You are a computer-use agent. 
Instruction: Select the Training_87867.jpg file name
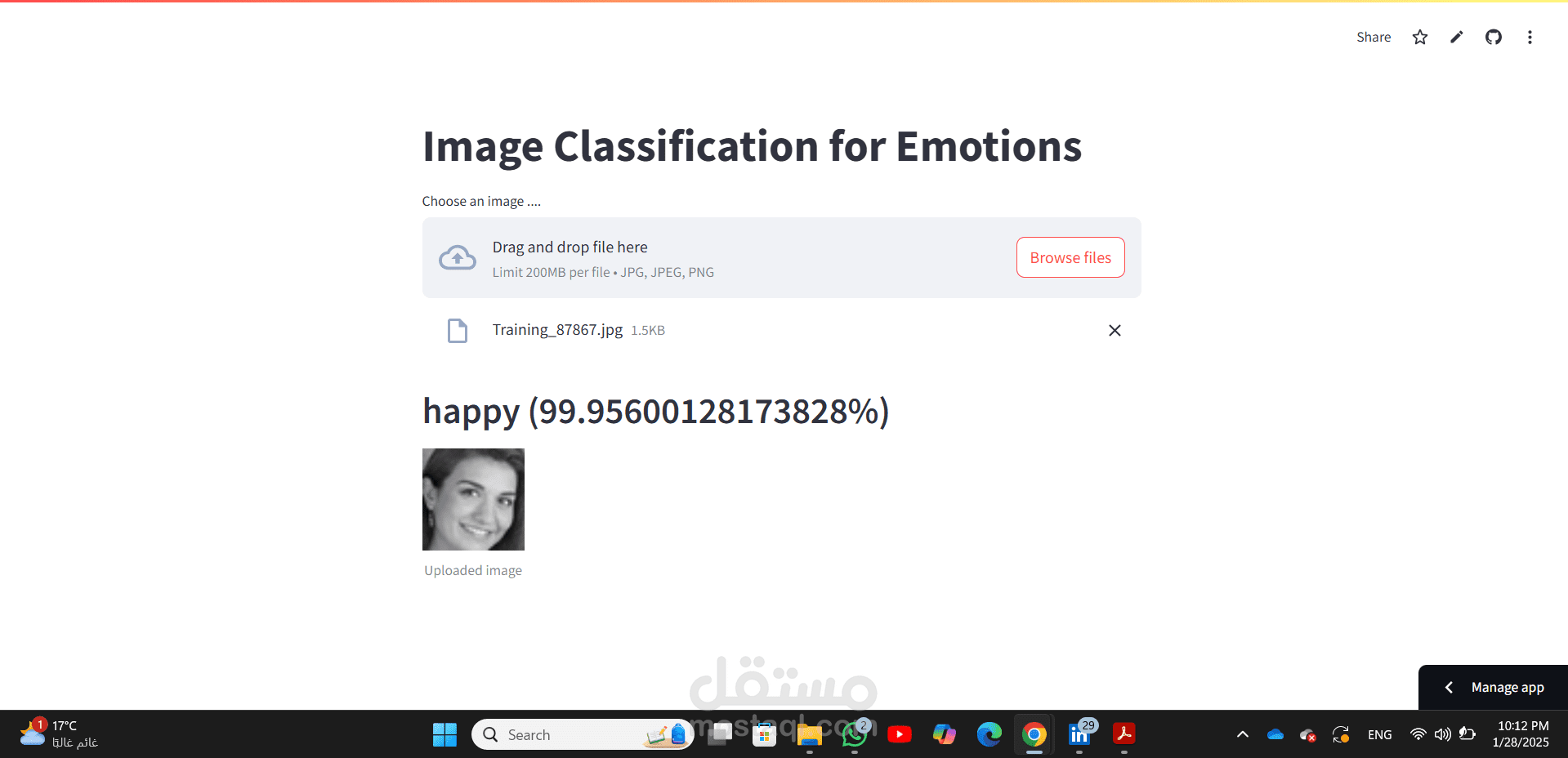pos(557,329)
